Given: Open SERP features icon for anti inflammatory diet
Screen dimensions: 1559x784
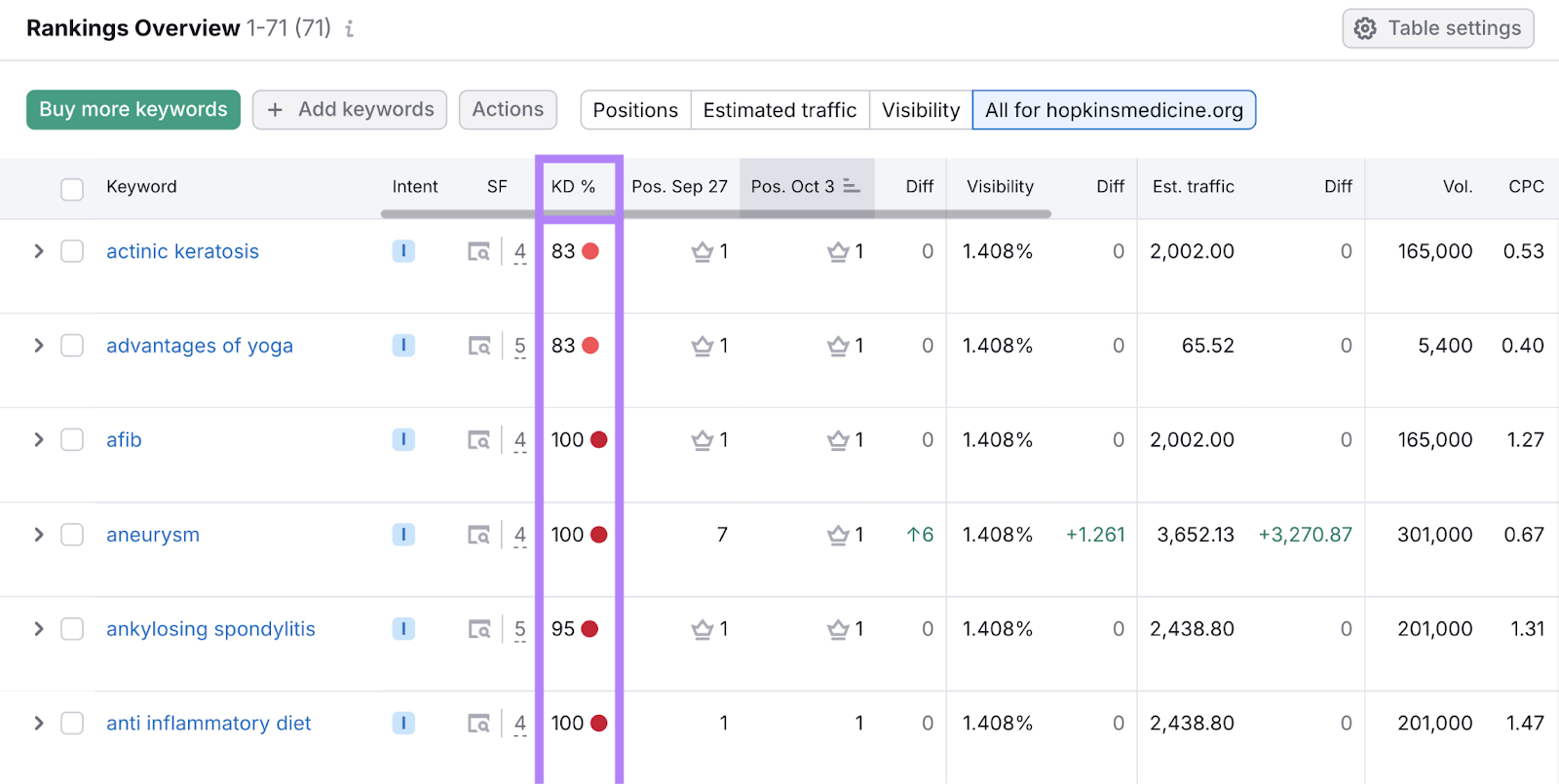Looking at the screenshot, I should click(x=478, y=725).
